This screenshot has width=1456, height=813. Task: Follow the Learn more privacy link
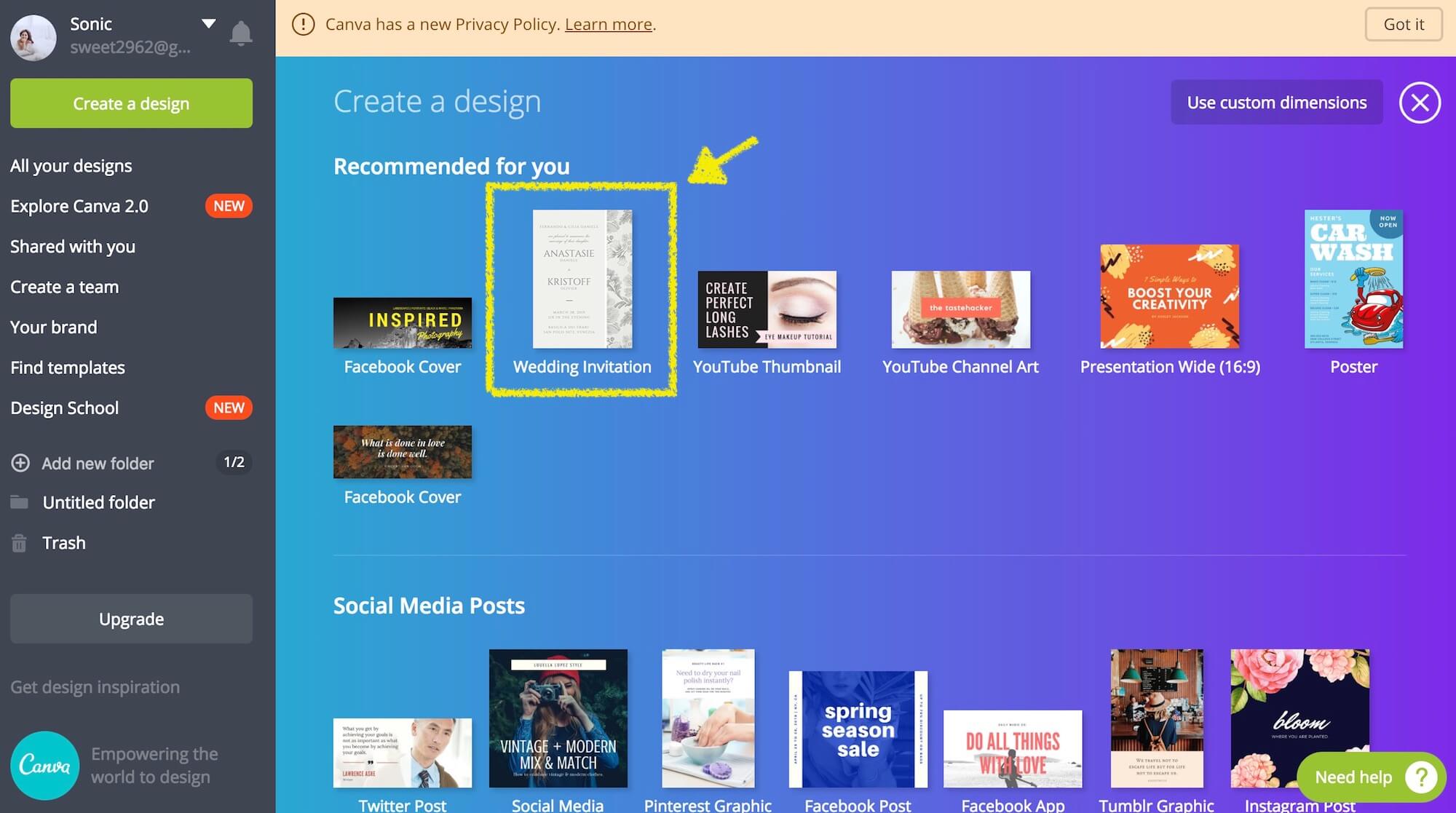tap(608, 24)
